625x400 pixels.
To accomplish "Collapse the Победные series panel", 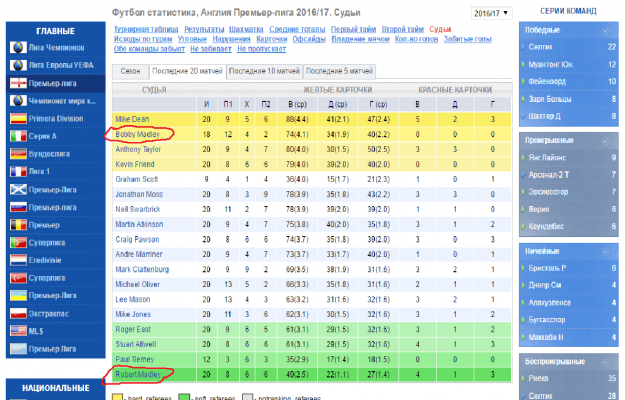I will [x=605, y=31].
